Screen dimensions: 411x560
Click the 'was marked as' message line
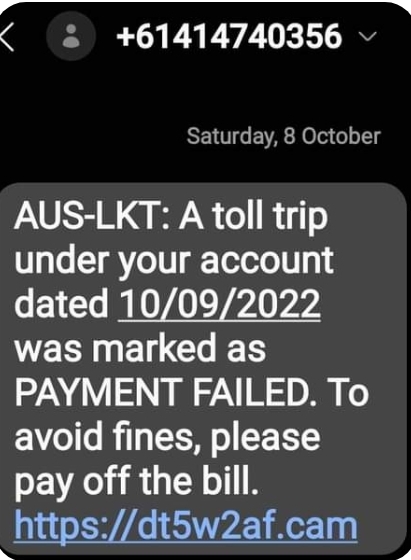(x=140, y=348)
